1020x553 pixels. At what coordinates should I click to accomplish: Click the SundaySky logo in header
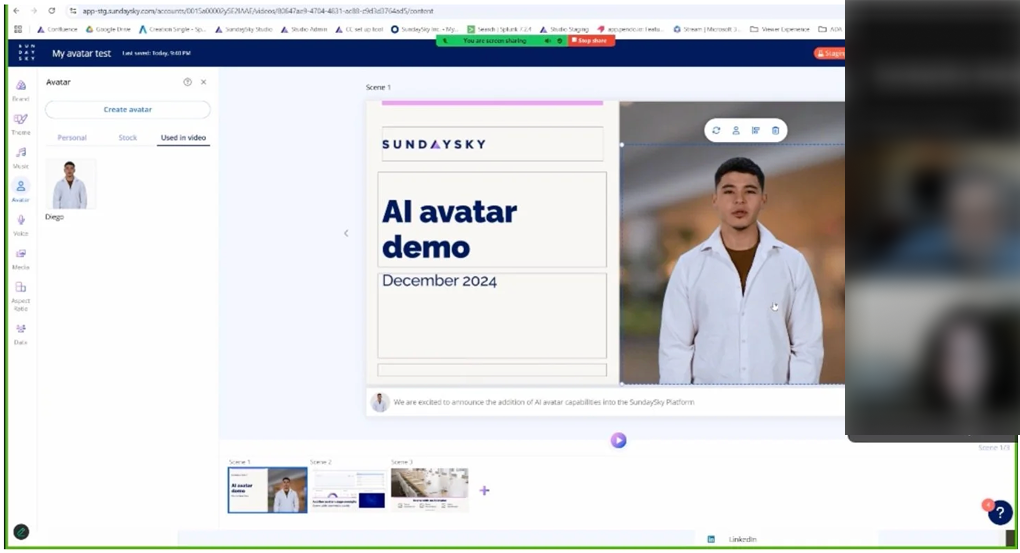click(27, 53)
